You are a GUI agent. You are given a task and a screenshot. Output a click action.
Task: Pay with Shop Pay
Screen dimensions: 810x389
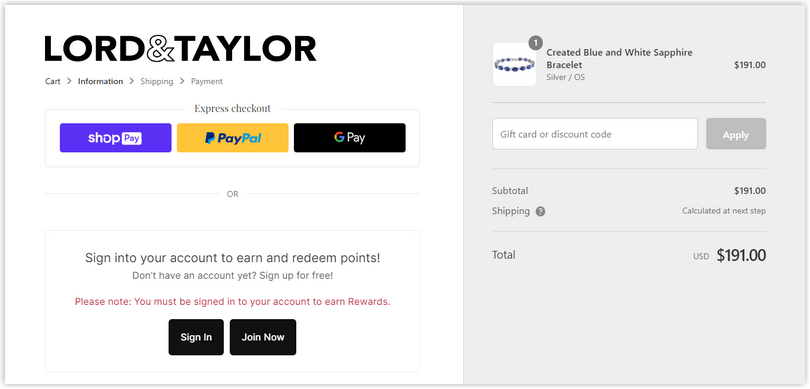[116, 138]
